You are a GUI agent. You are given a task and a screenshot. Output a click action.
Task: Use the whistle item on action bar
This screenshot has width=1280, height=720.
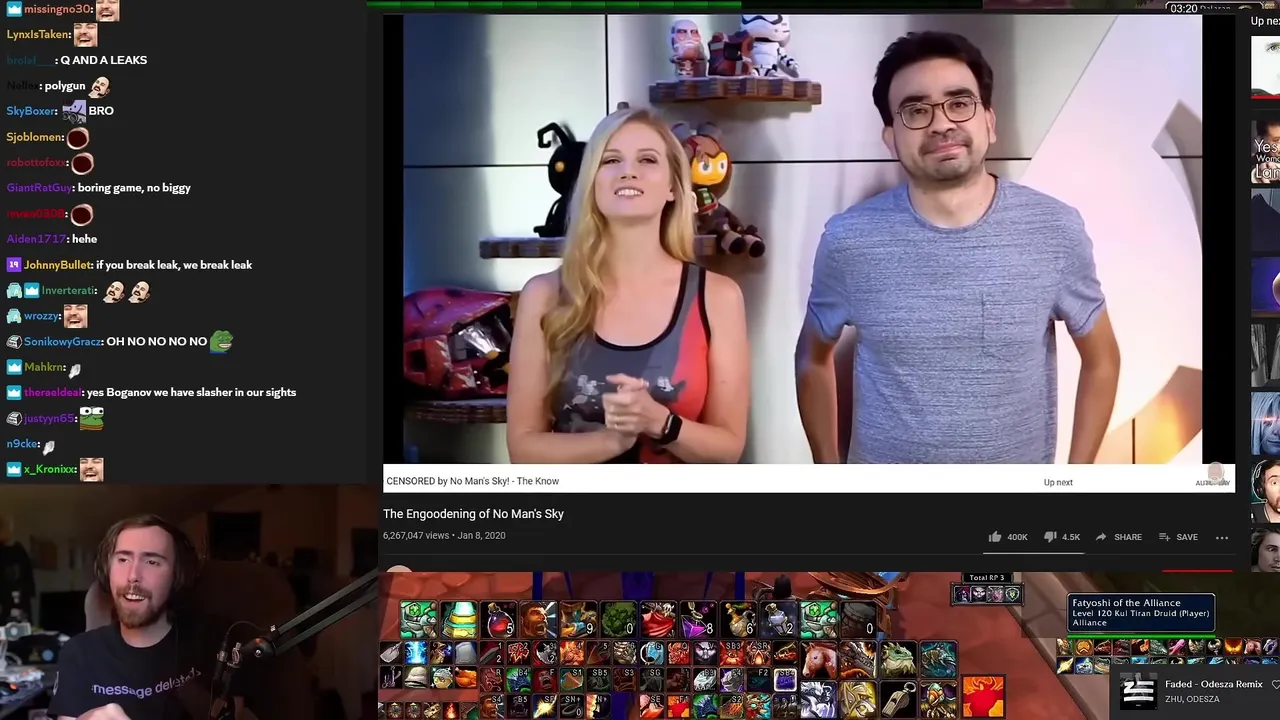(898, 699)
